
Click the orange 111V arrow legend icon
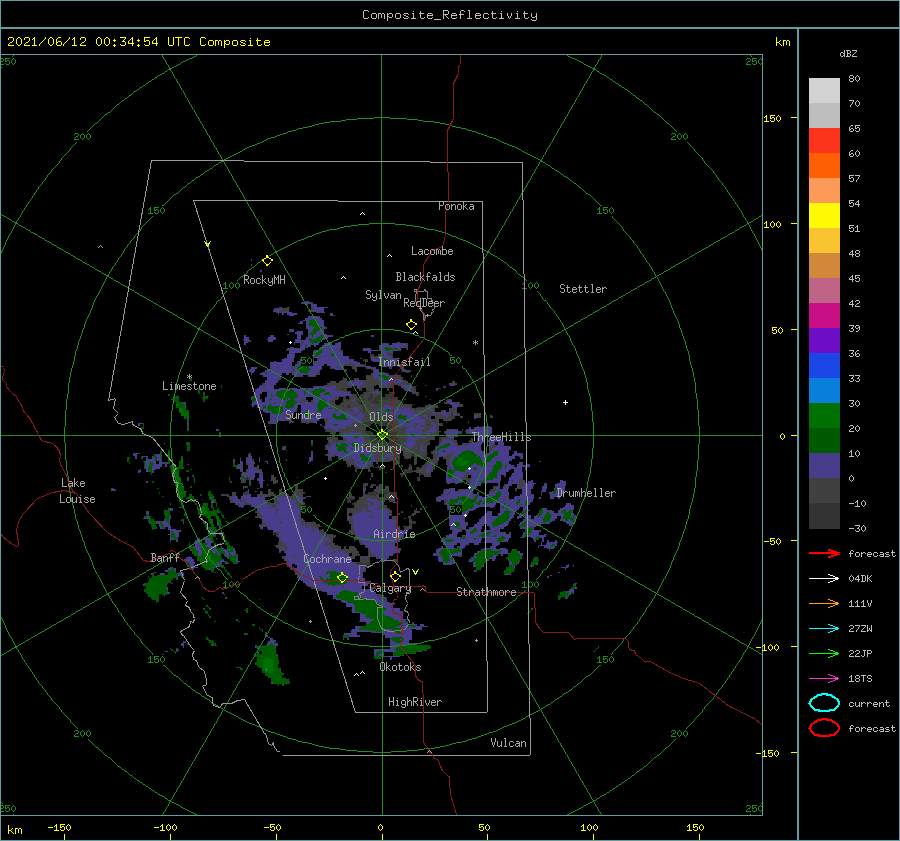(824, 603)
